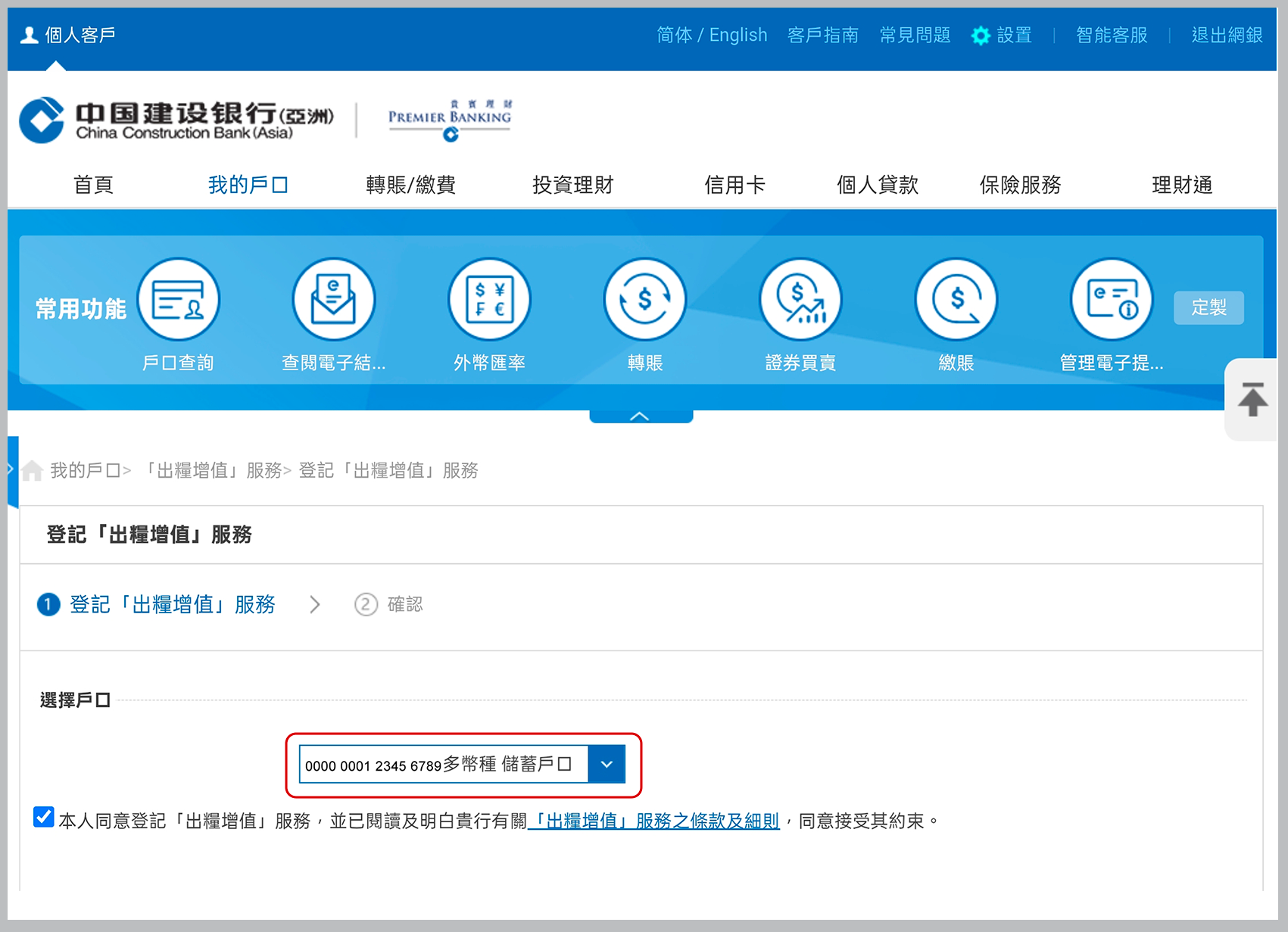Click 退出網銀 to log out
Viewport: 1288px width, 932px height.
(1226, 35)
